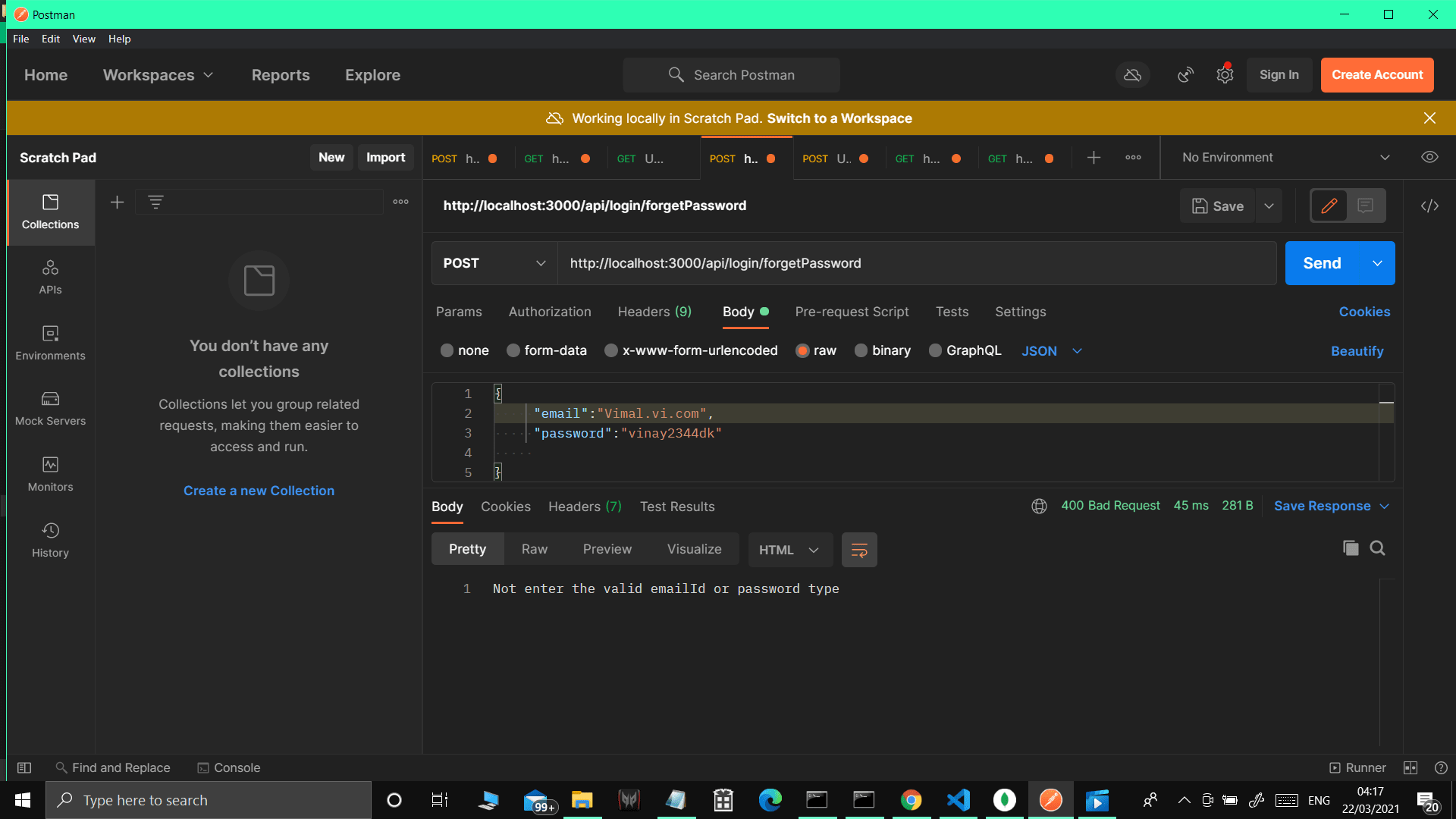
Task: Select the binary body radio
Action: pos(861,350)
